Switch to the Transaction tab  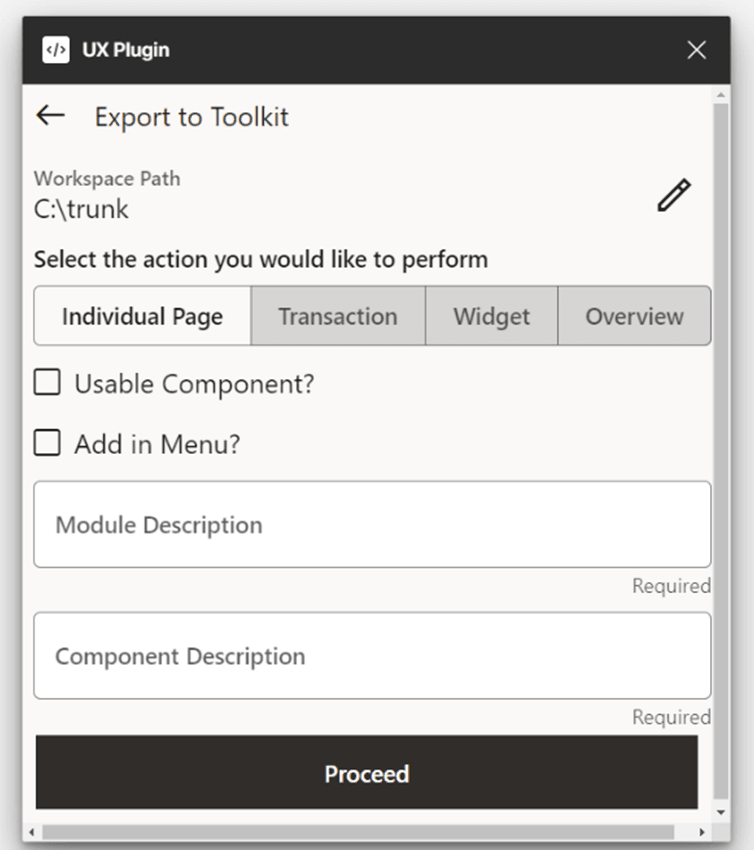tap(338, 317)
